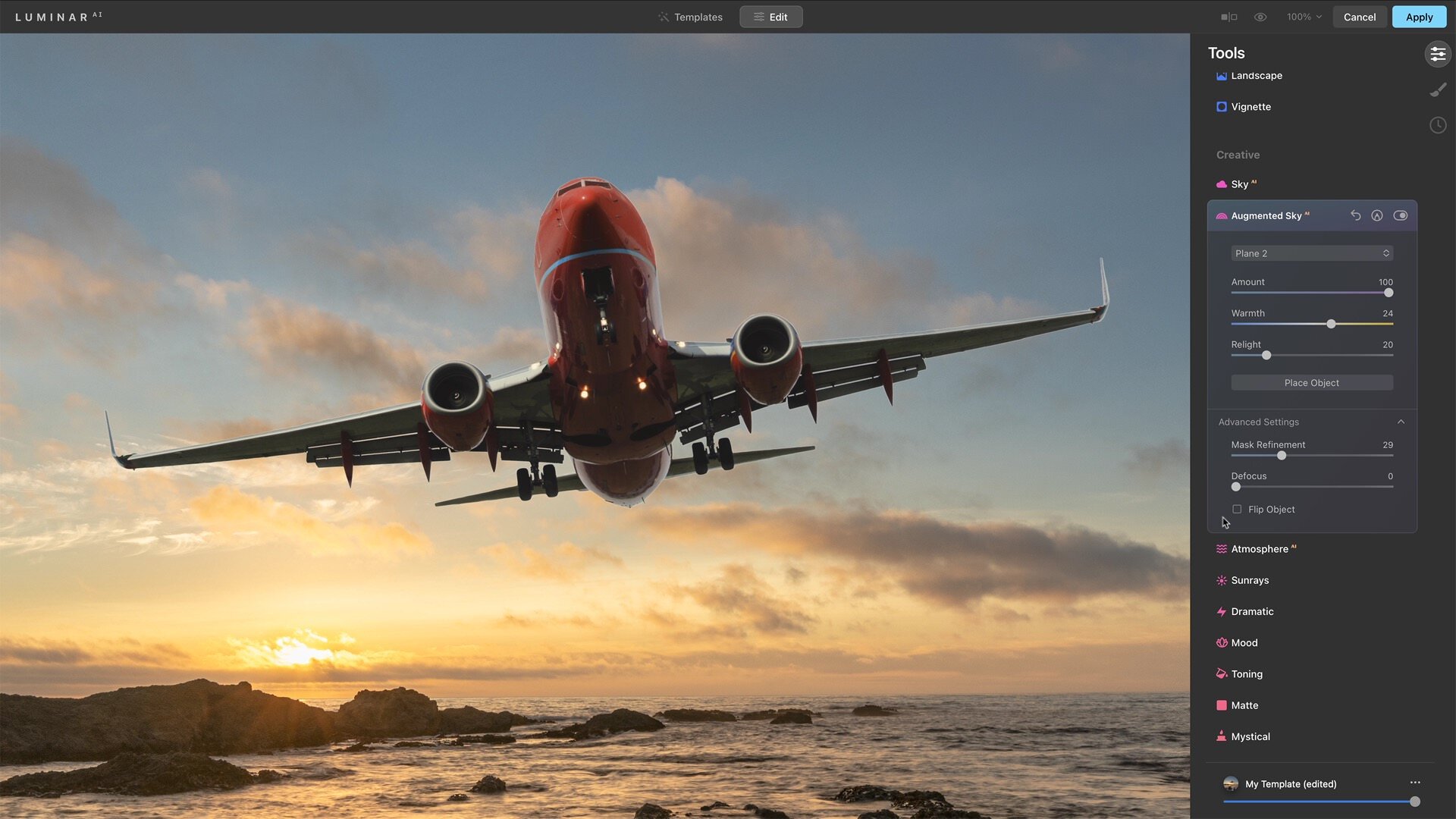This screenshot has height=819, width=1456.
Task: Enable the Flip Object checkbox
Action: click(x=1237, y=510)
